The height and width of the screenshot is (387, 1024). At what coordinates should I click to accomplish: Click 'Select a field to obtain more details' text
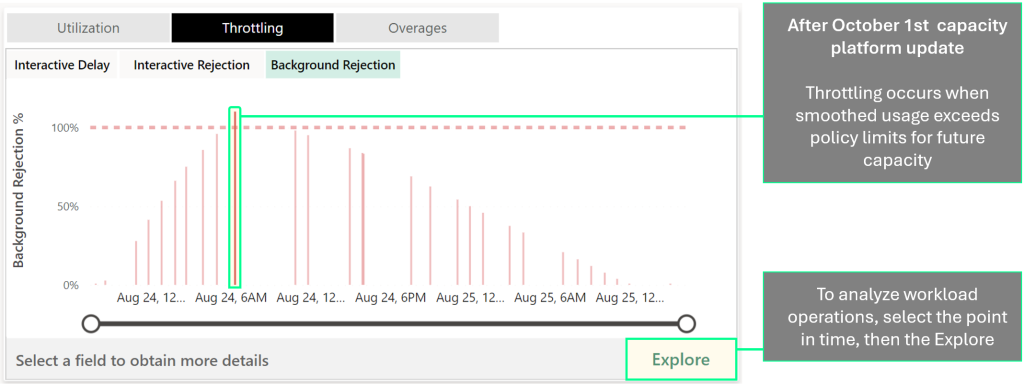click(x=142, y=360)
